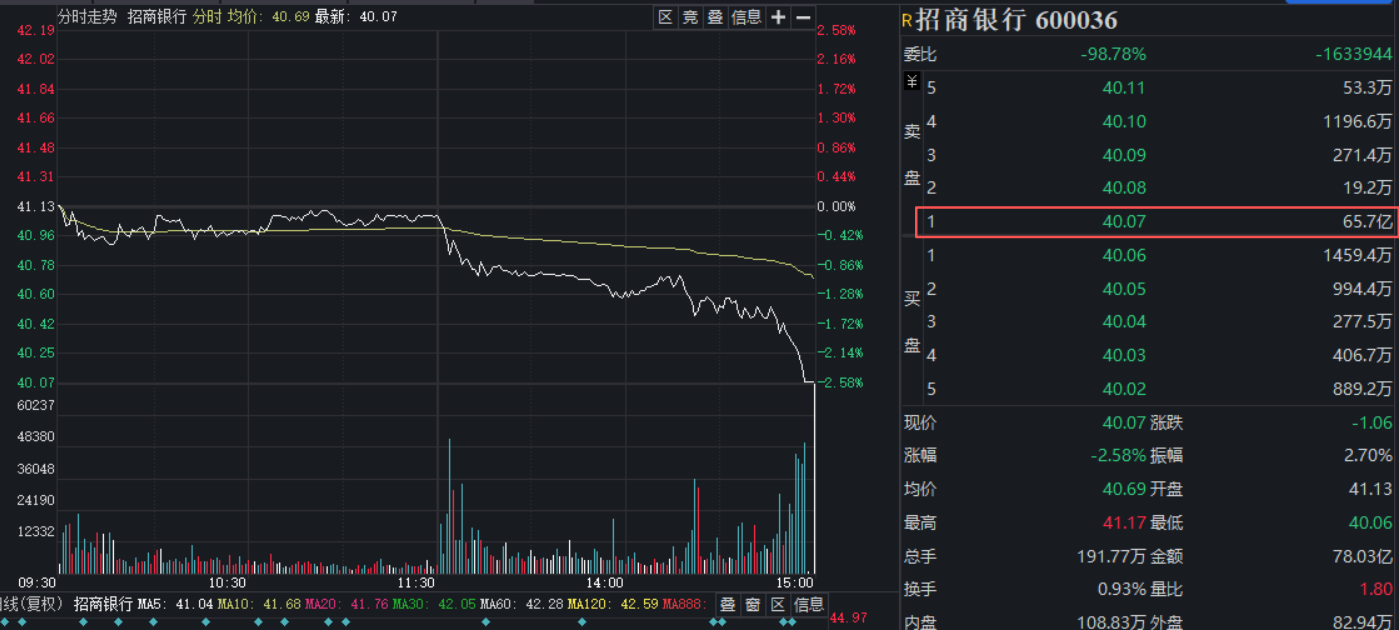
Task: Click the 竞 auction button above chart
Action: 691,17
